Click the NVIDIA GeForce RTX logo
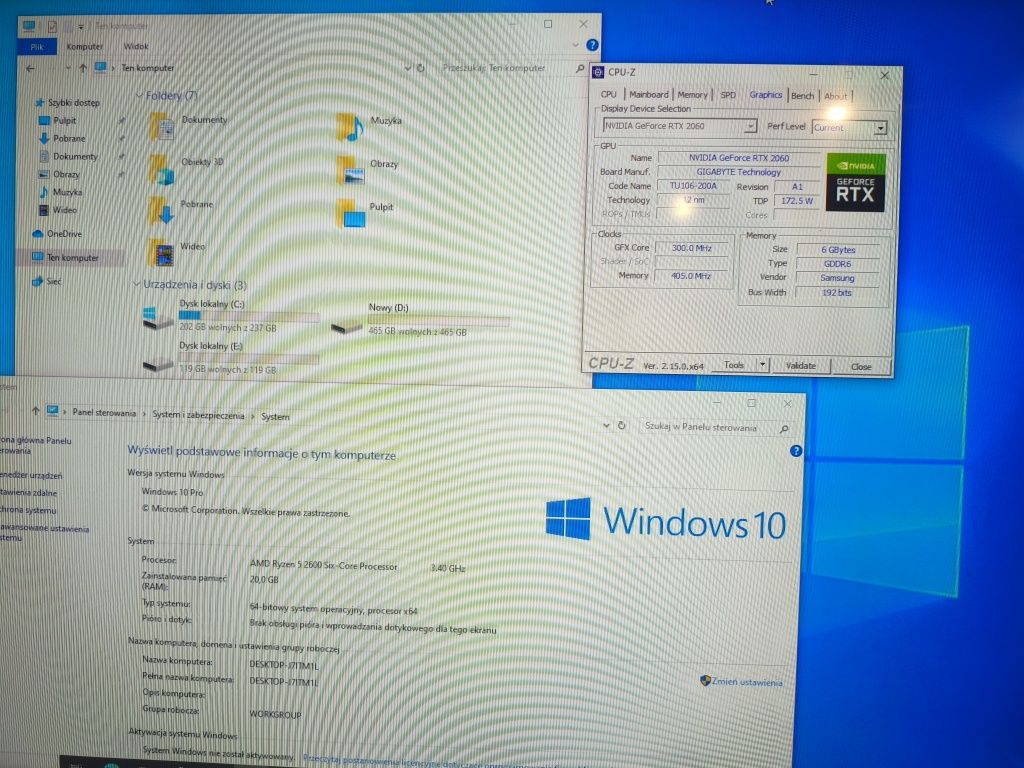This screenshot has height=768, width=1024. click(x=855, y=182)
